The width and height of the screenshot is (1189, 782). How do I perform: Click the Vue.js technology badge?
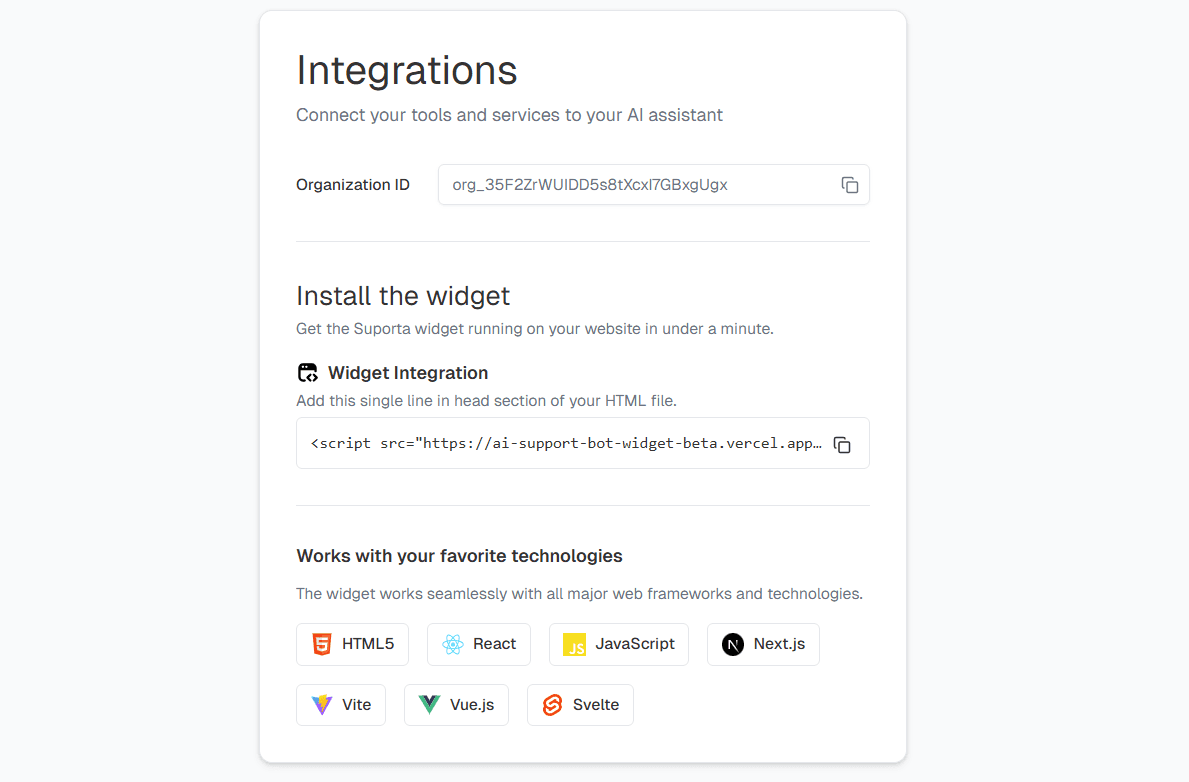456,704
